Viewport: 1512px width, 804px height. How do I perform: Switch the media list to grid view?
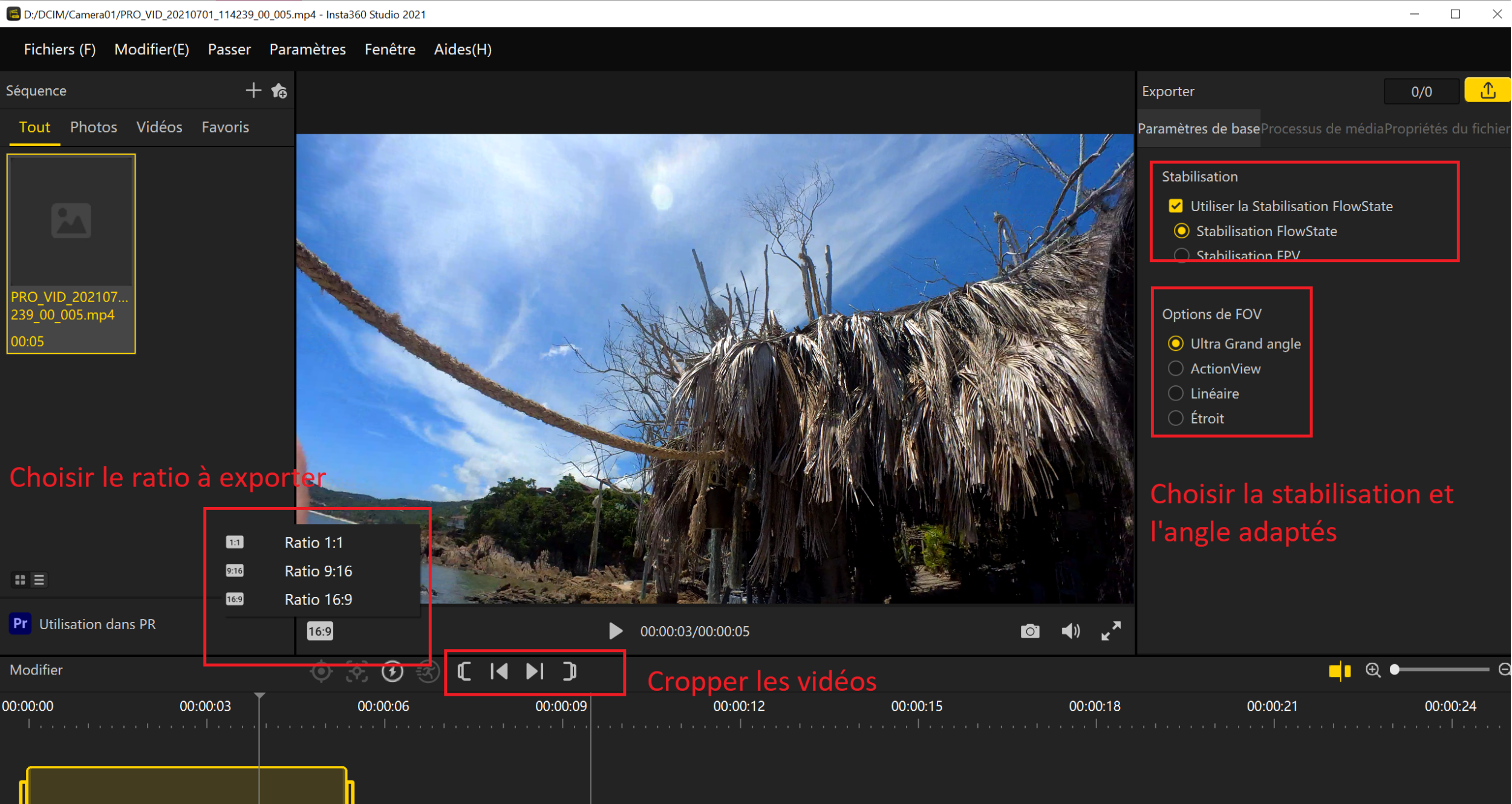(x=20, y=580)
